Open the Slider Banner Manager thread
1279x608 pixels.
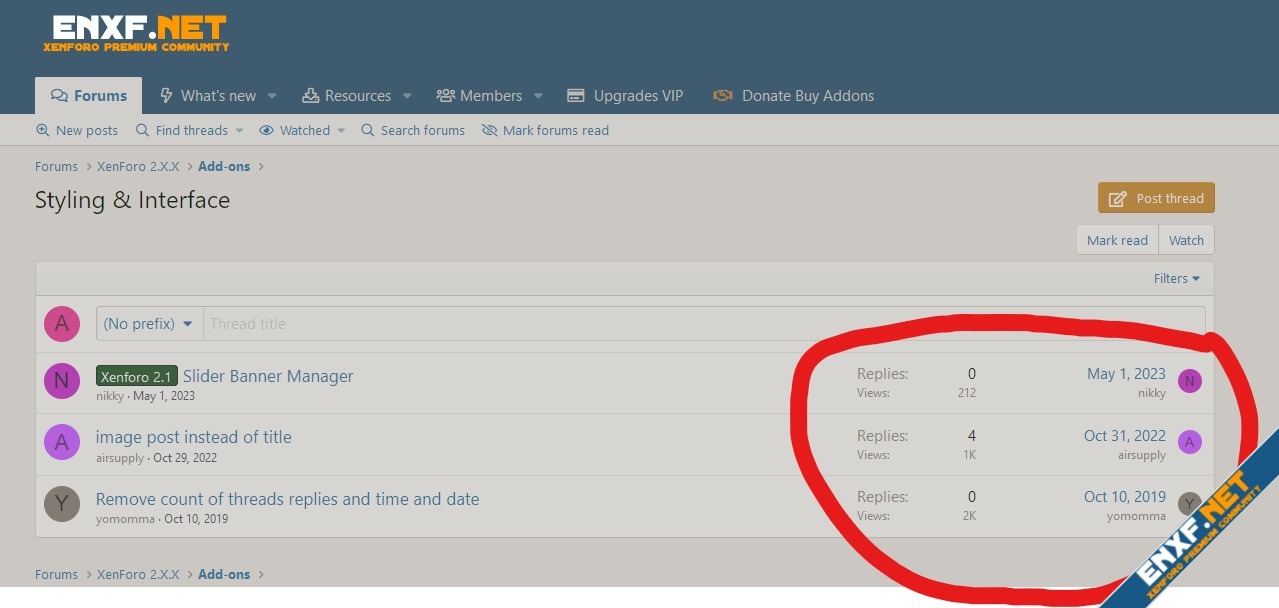[x=268, y=376]
